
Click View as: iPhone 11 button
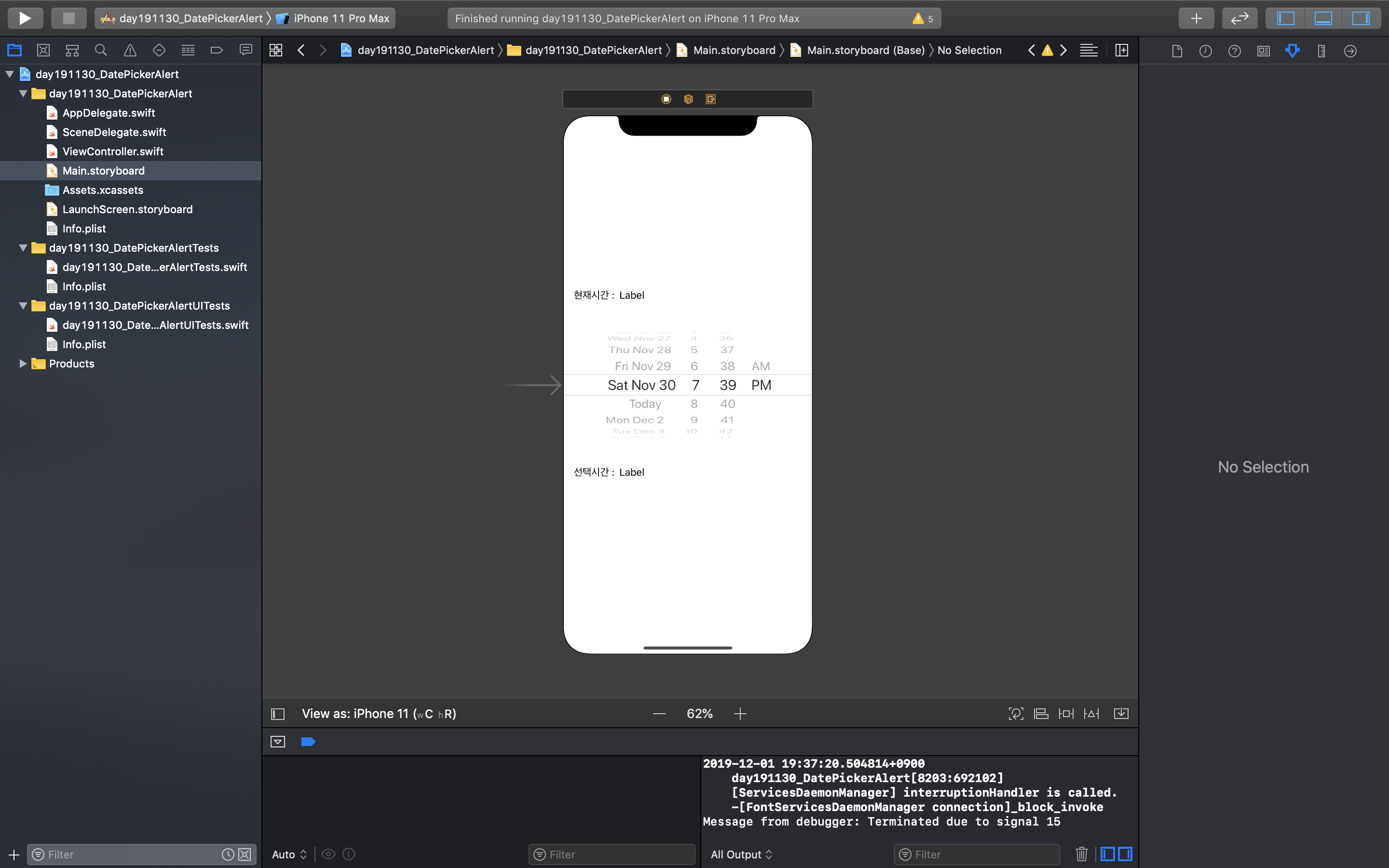(379, 714)
